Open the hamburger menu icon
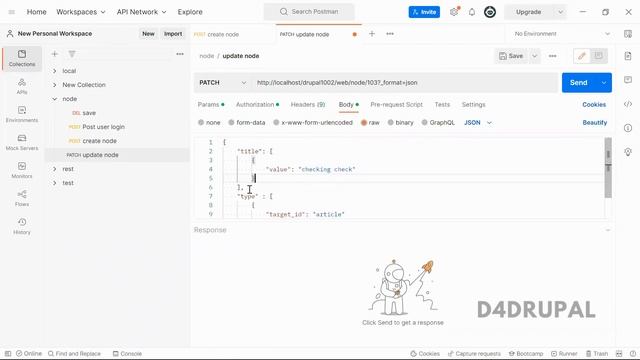Viewport: 640px width, 360px height. click(12, 12)
